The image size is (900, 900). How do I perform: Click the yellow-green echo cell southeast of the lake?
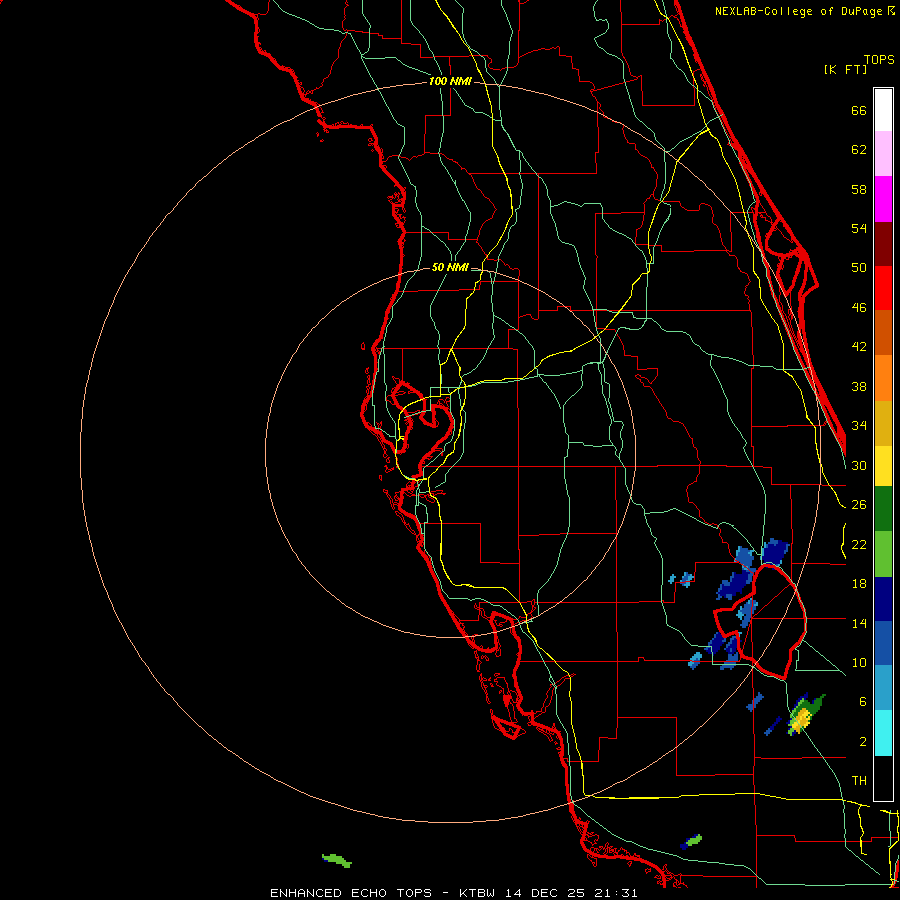coord(805,715)
